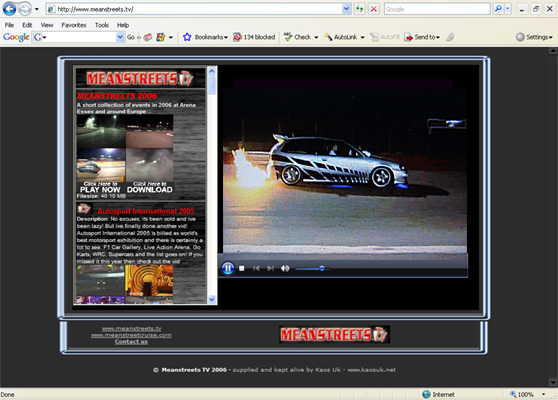Refresh the page with the green arrows icon
Screen dimensions: 558x400
click(359, 9)
